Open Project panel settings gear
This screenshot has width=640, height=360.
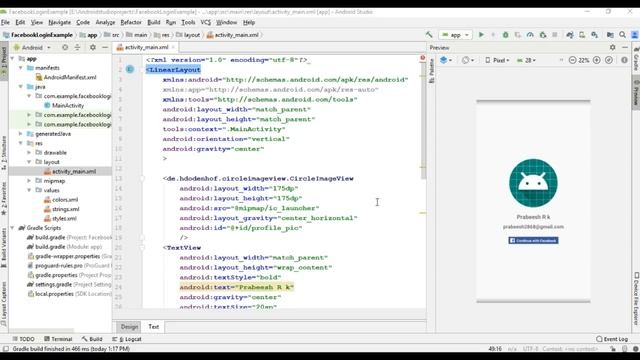(x=93, y=47)
